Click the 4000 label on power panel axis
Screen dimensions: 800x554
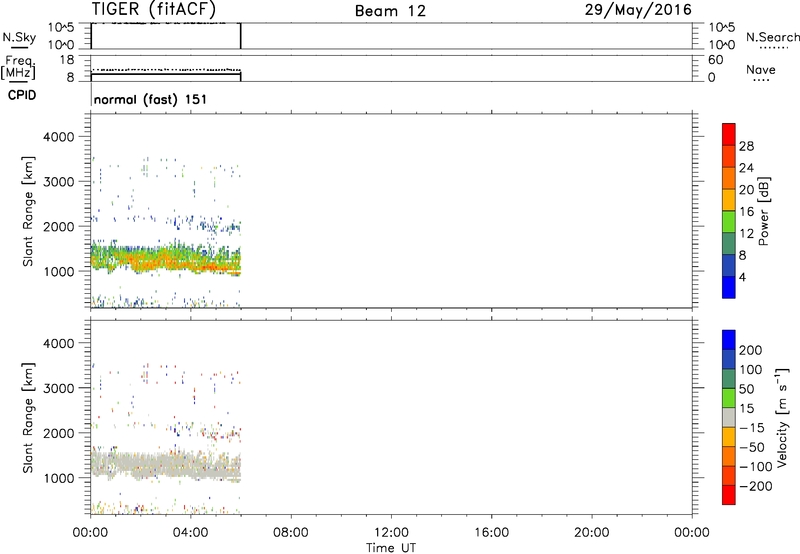[59, 137]
